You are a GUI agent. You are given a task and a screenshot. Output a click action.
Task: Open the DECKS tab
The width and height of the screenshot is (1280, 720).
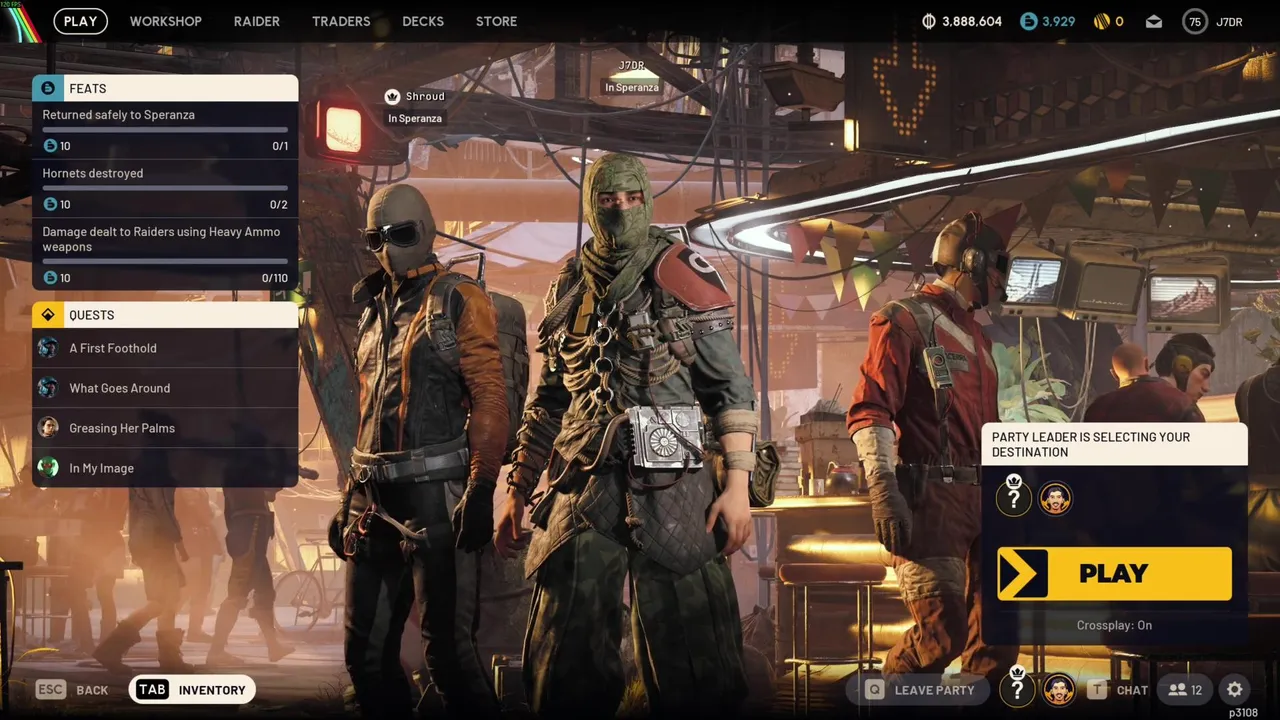(422, 21)
